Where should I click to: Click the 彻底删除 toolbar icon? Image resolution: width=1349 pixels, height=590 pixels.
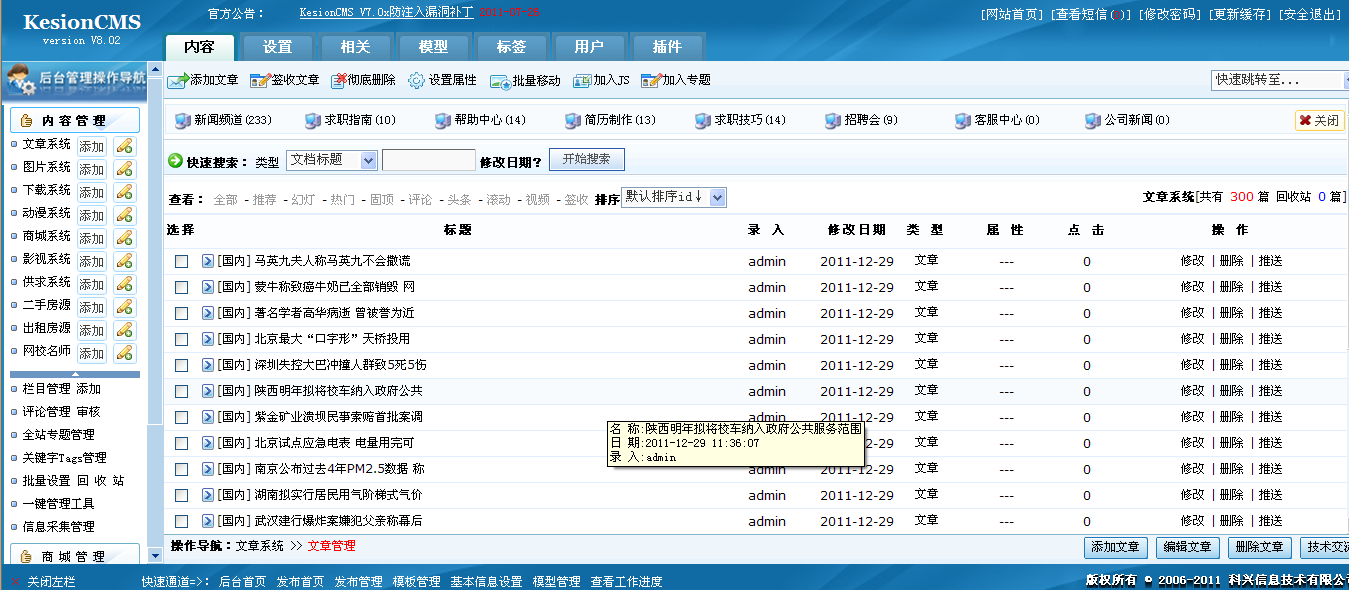340,80
